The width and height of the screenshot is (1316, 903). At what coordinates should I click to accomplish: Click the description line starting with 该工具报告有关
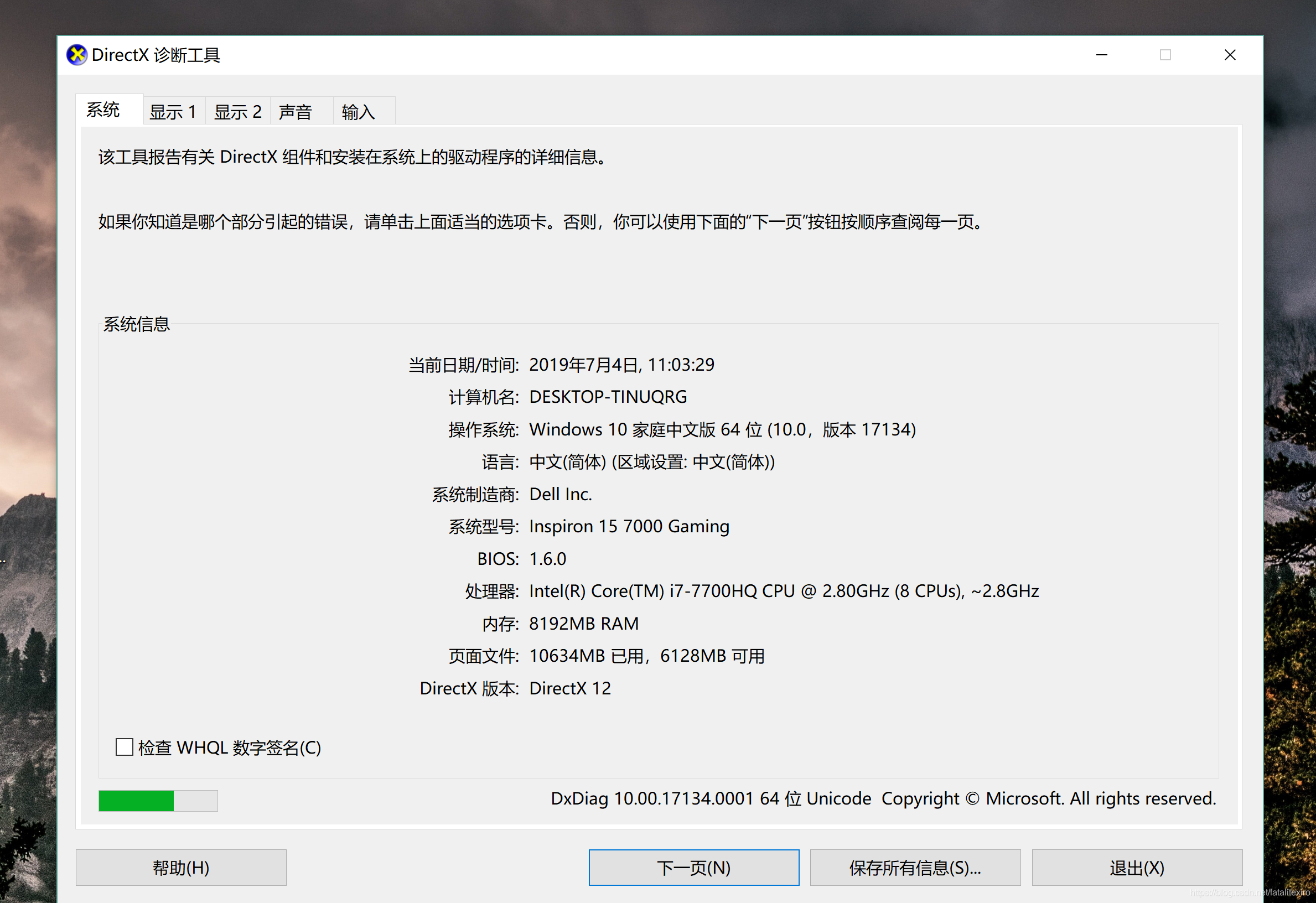[x=353, y=157]
